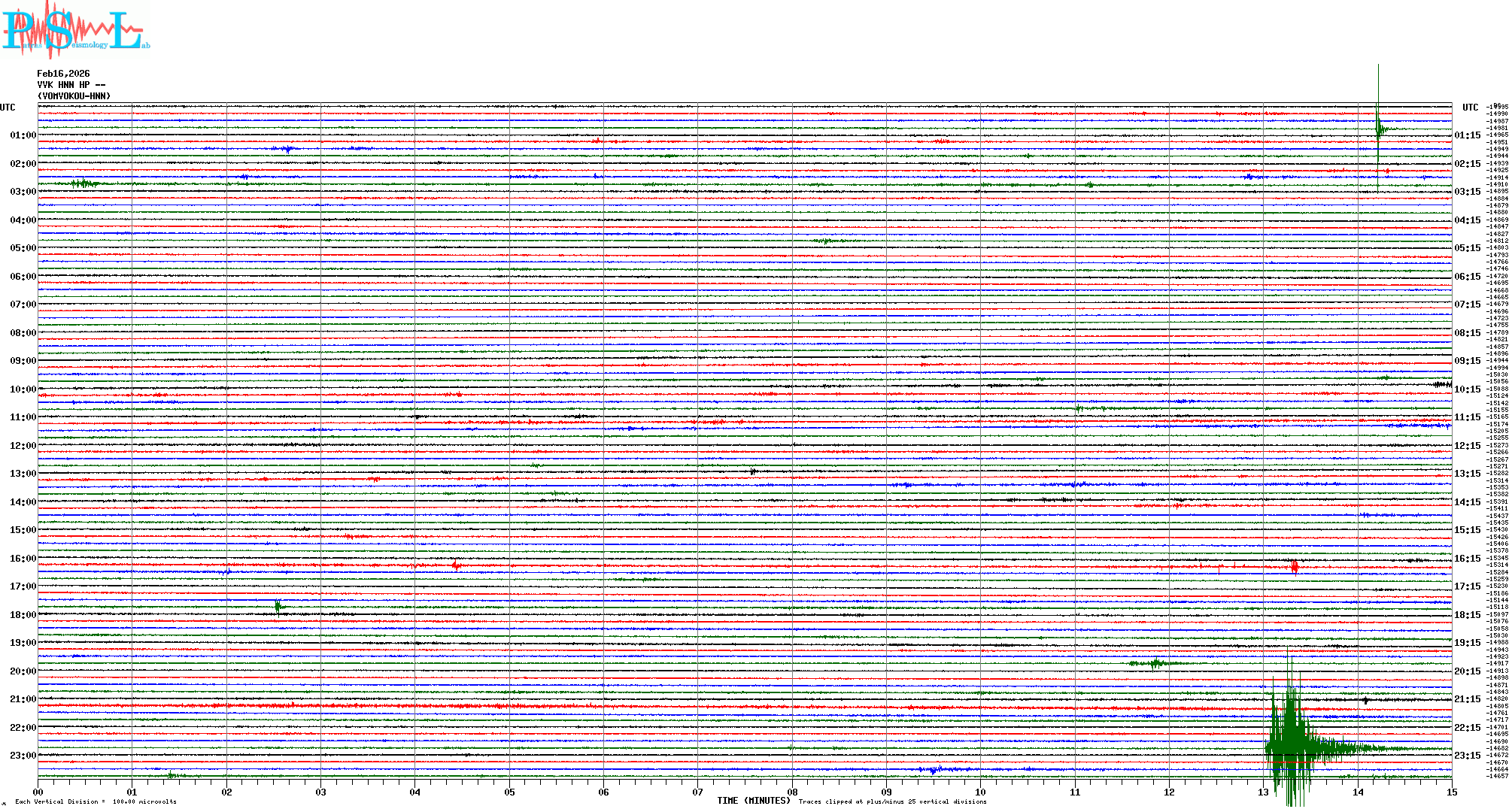Click the 01:00 hour label on left
This screenshot has height=812, width=1512.
tap(23, 135)
